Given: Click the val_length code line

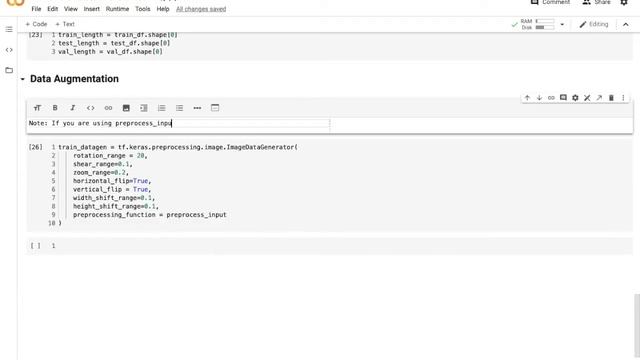Looking at the screenshot, I should [110, 52].
